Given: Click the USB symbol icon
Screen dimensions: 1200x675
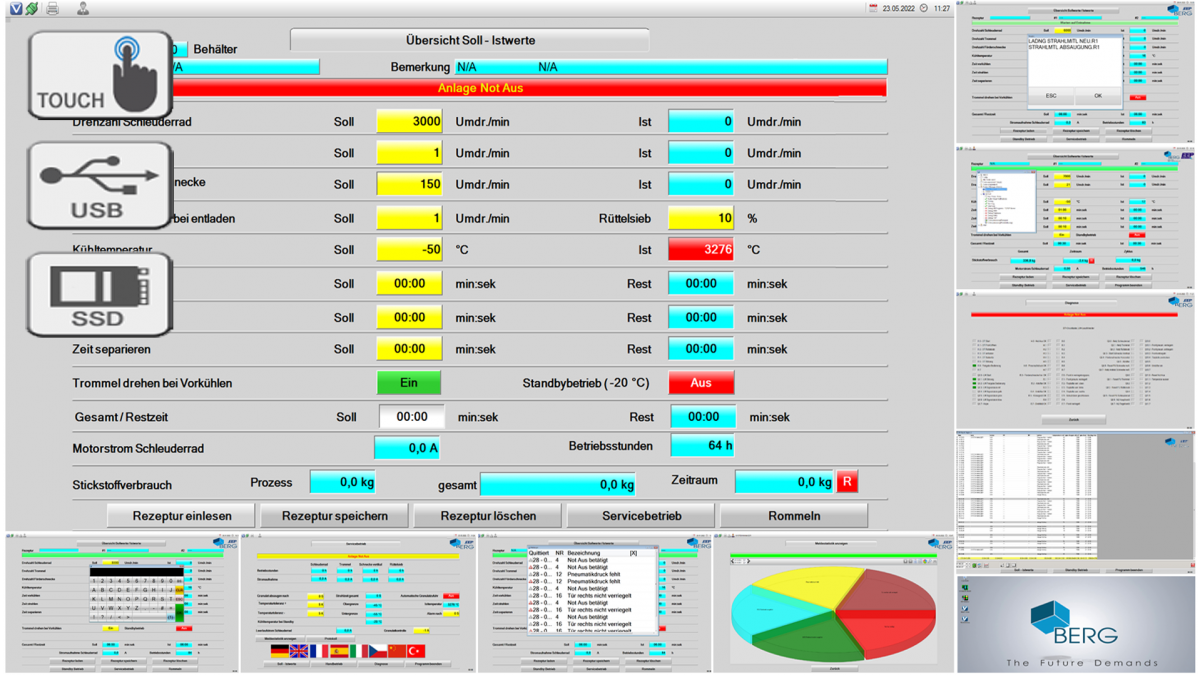Looking at the screenshot, I should [x=100, y=185].
